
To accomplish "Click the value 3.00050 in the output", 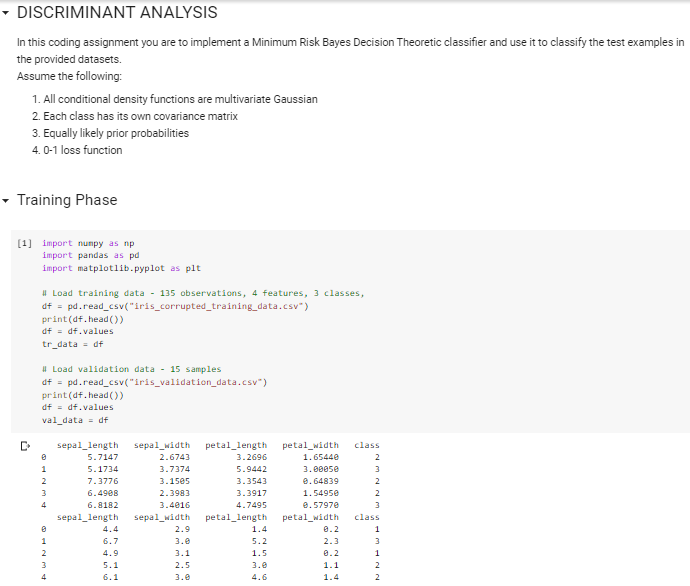I will click(321, 469).
